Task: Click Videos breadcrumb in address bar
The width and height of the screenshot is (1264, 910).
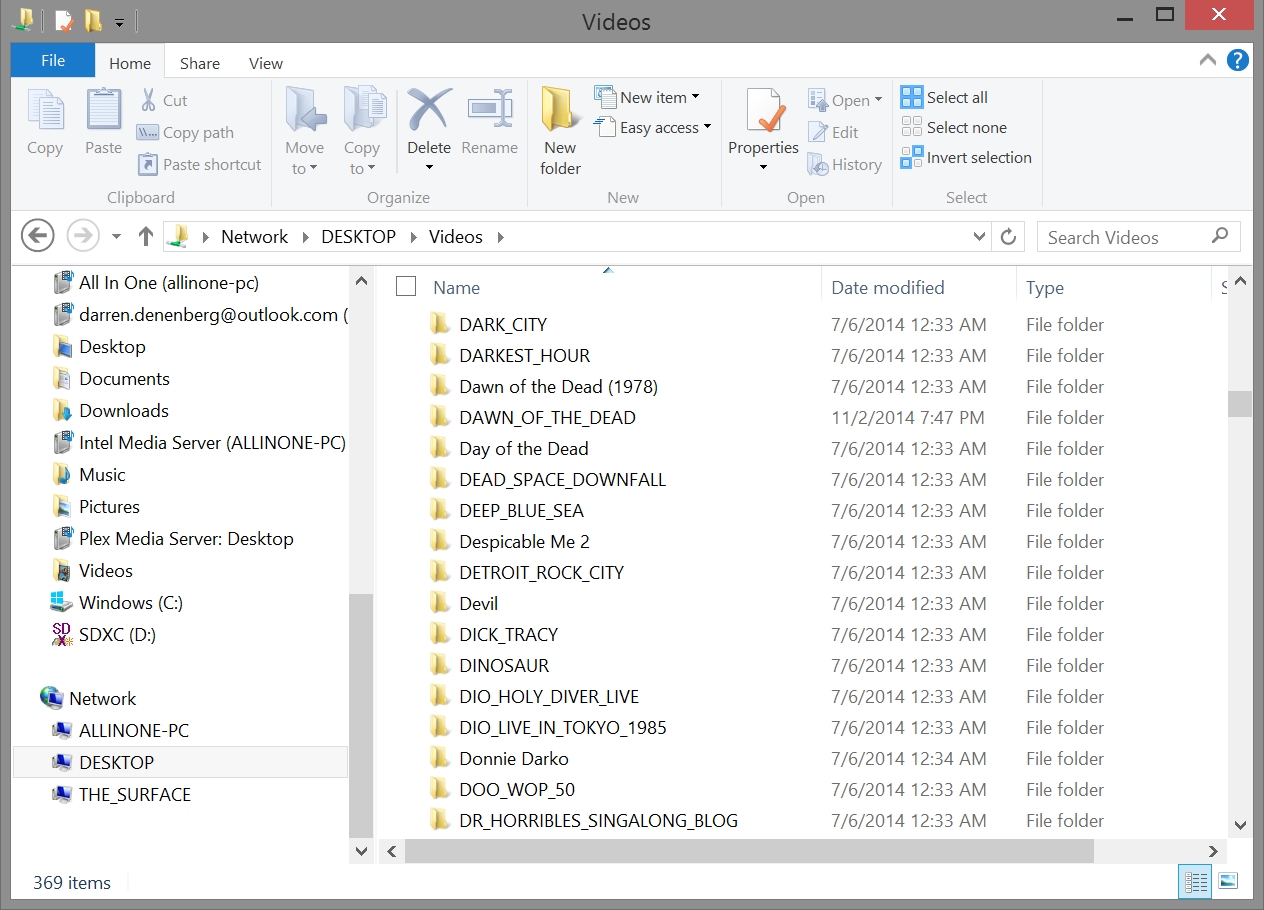Action: (x=456, y=237)
